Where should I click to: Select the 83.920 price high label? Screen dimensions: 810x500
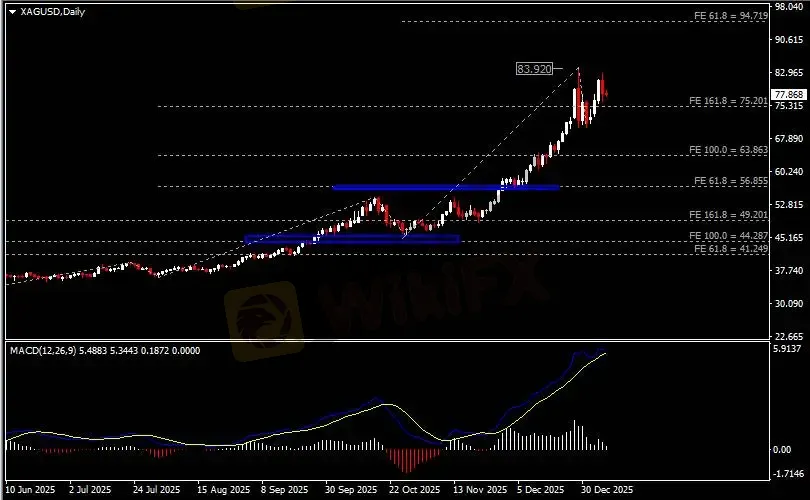(534, 69)
